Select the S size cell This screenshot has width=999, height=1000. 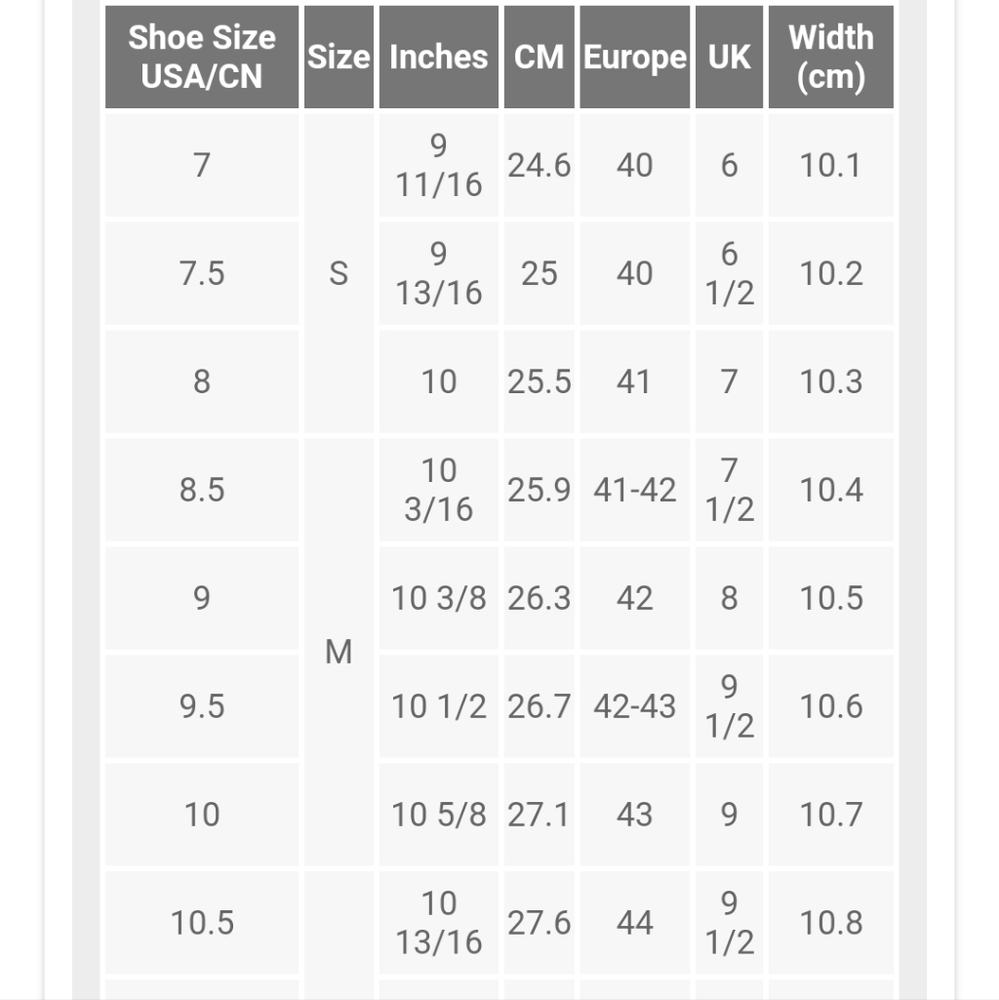pyautogui.click(x=339, y=274)
